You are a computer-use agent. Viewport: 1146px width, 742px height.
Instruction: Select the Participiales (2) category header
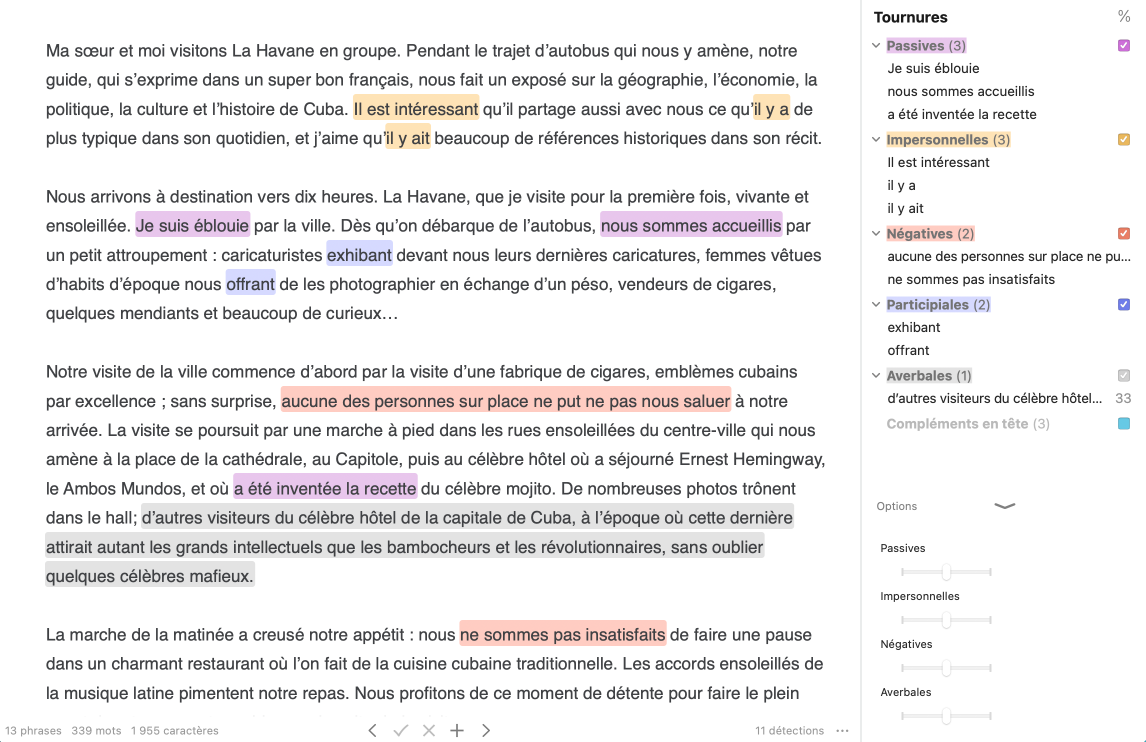point(938,305)
